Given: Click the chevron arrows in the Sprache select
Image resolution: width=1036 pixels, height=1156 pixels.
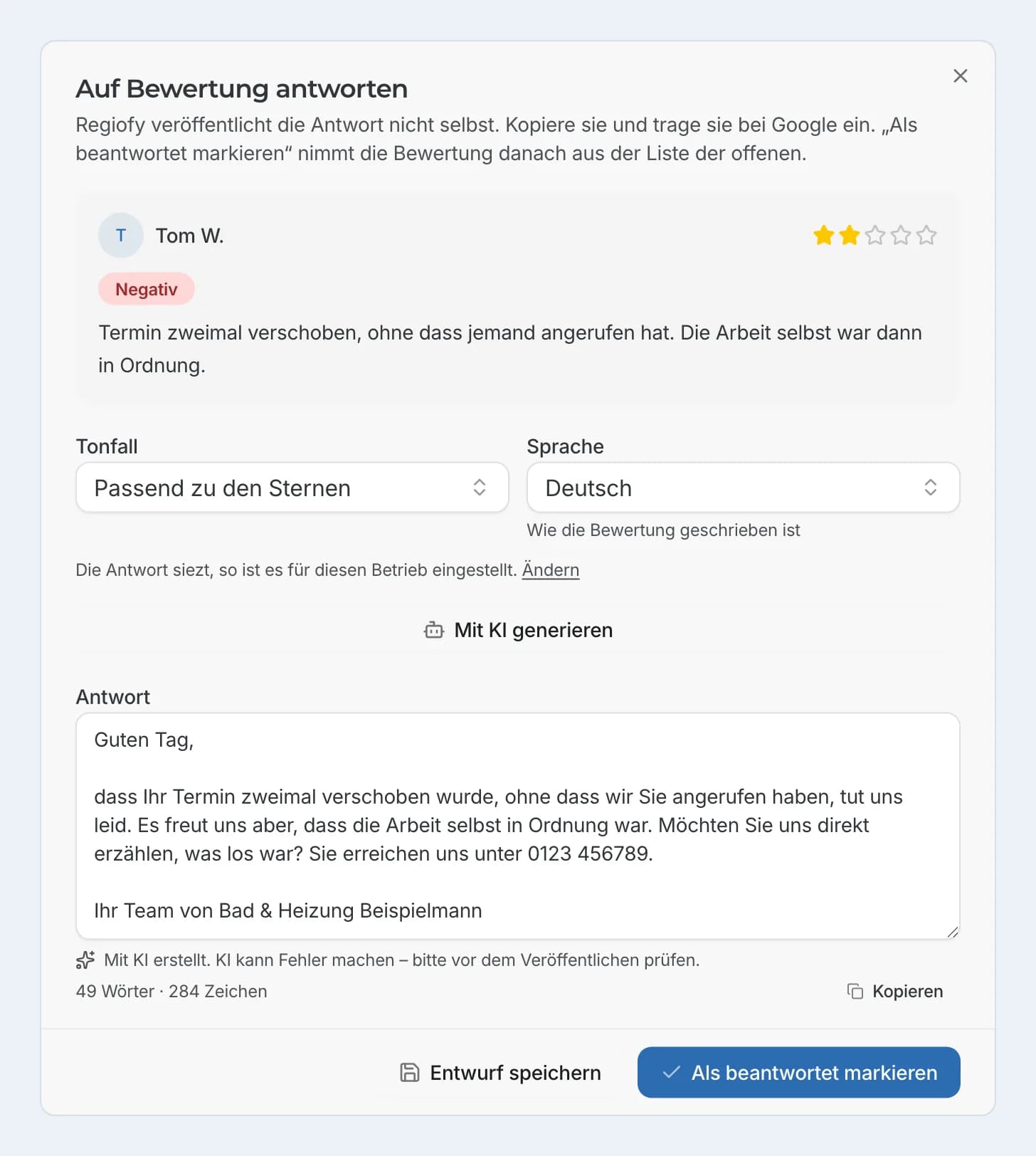Looking at the screenshot, I should click(x=931, y=488).
